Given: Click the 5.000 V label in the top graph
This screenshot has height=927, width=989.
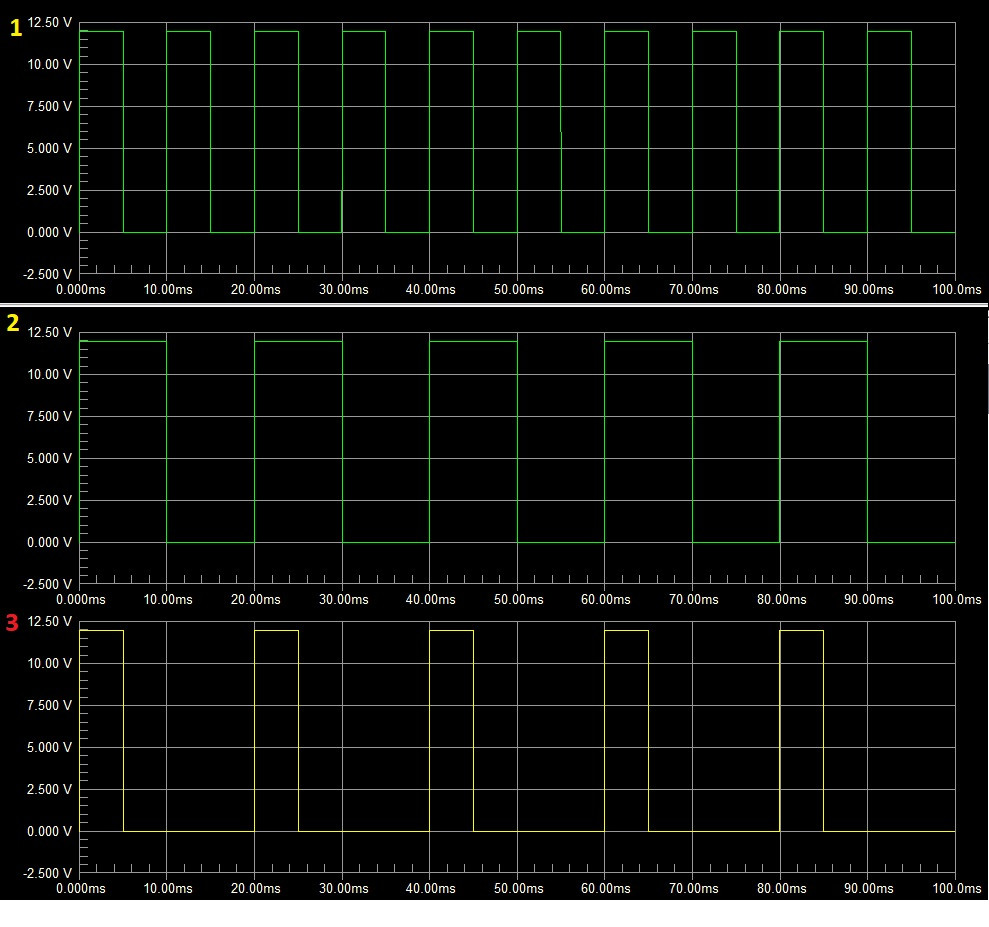Looking at the screenshot, I should click(49, 148).
